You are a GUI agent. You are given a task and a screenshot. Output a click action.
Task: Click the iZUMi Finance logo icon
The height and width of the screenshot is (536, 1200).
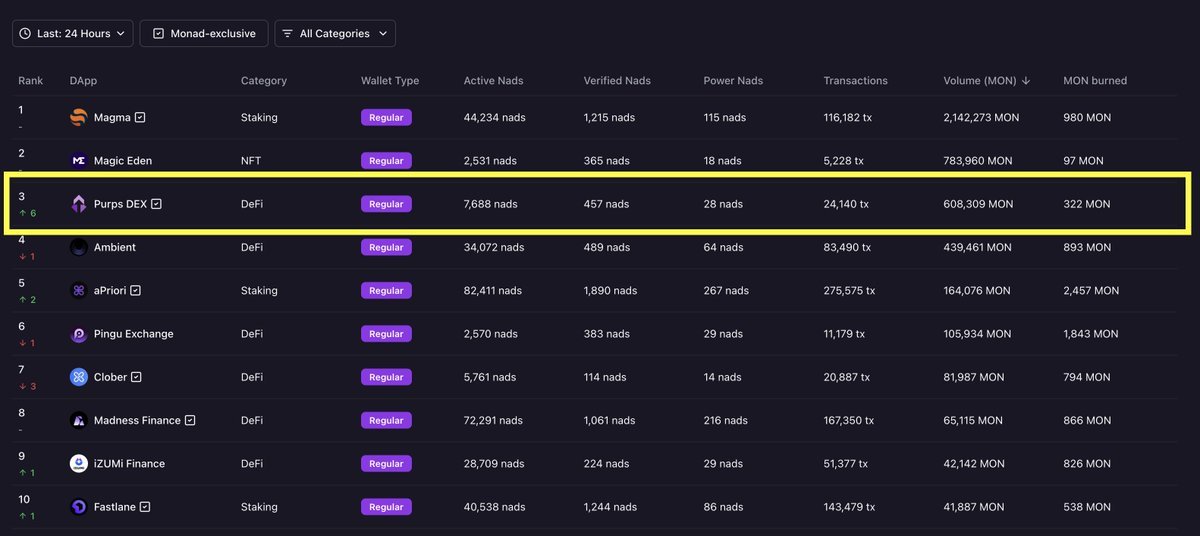click(79, 463)
